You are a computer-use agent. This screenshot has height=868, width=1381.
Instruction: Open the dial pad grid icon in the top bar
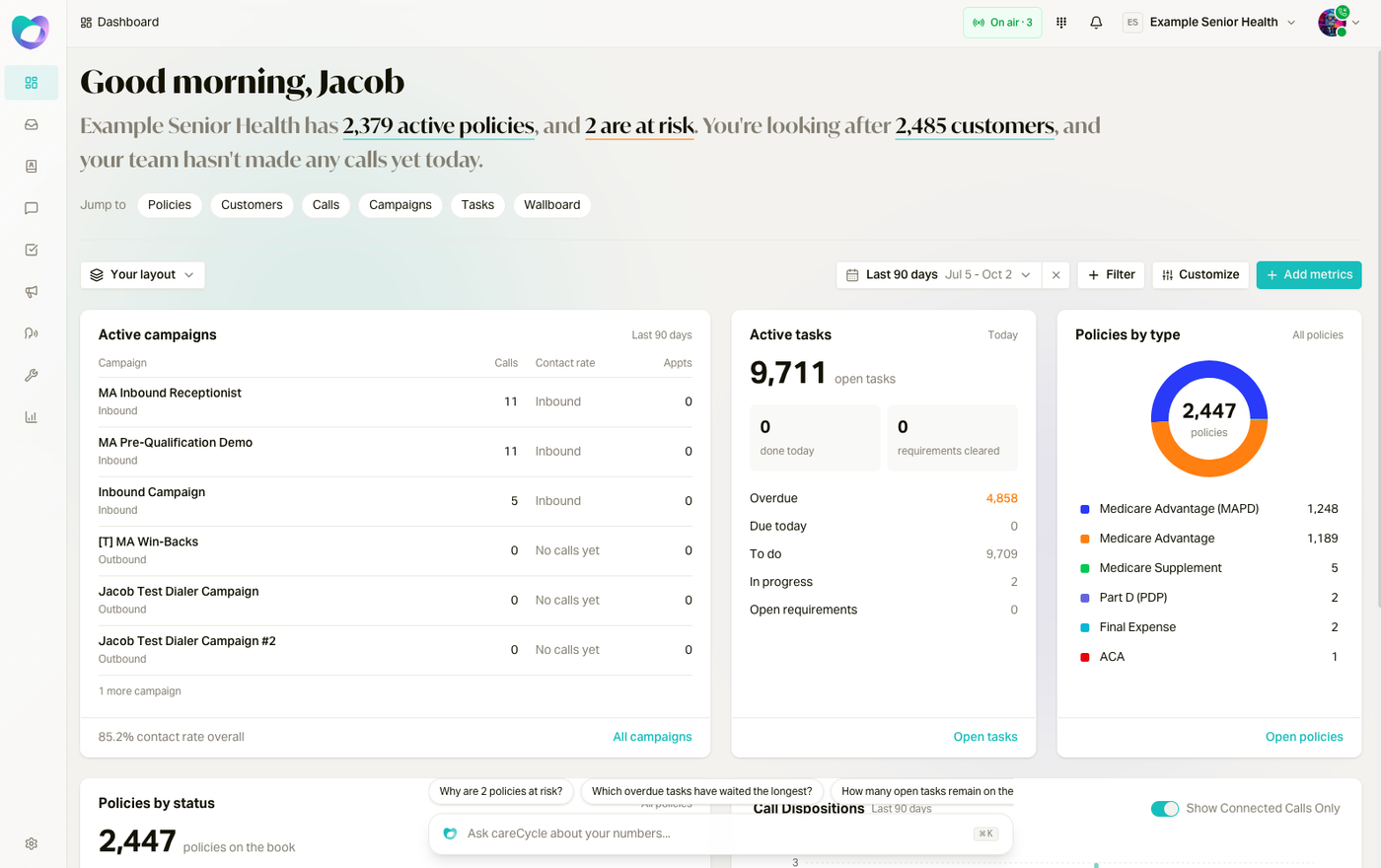coord(1061,23)
